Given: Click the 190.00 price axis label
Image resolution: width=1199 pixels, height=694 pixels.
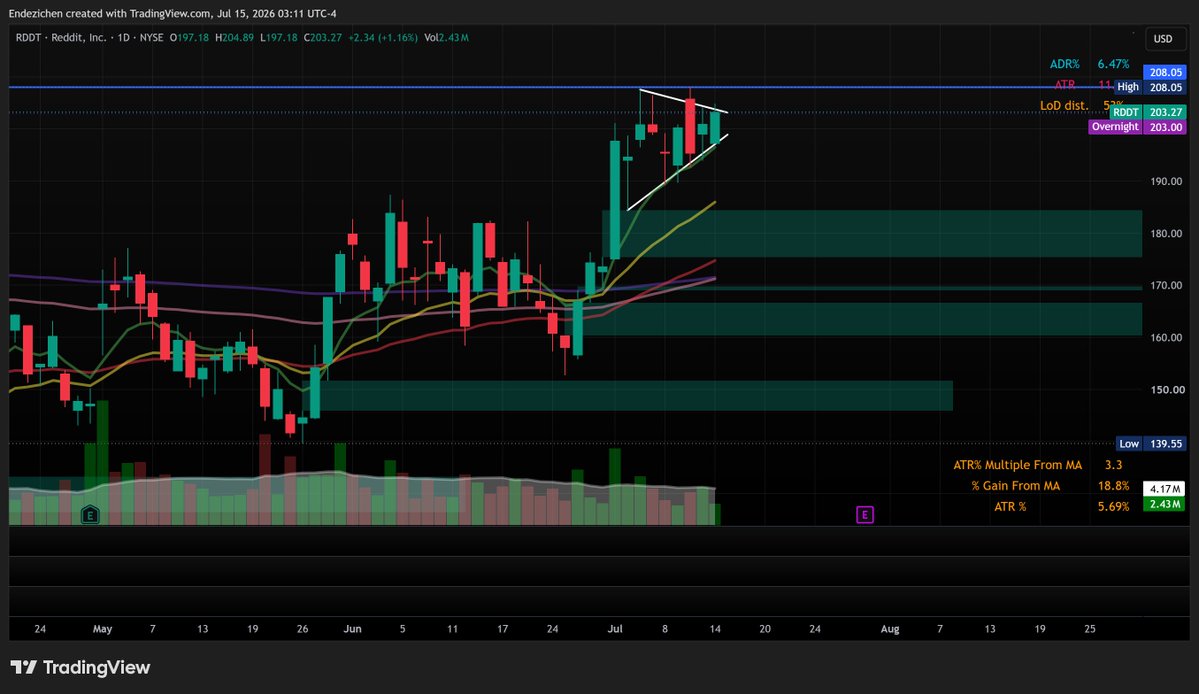Looking at the screenshot, I should tap(1166, 181).
